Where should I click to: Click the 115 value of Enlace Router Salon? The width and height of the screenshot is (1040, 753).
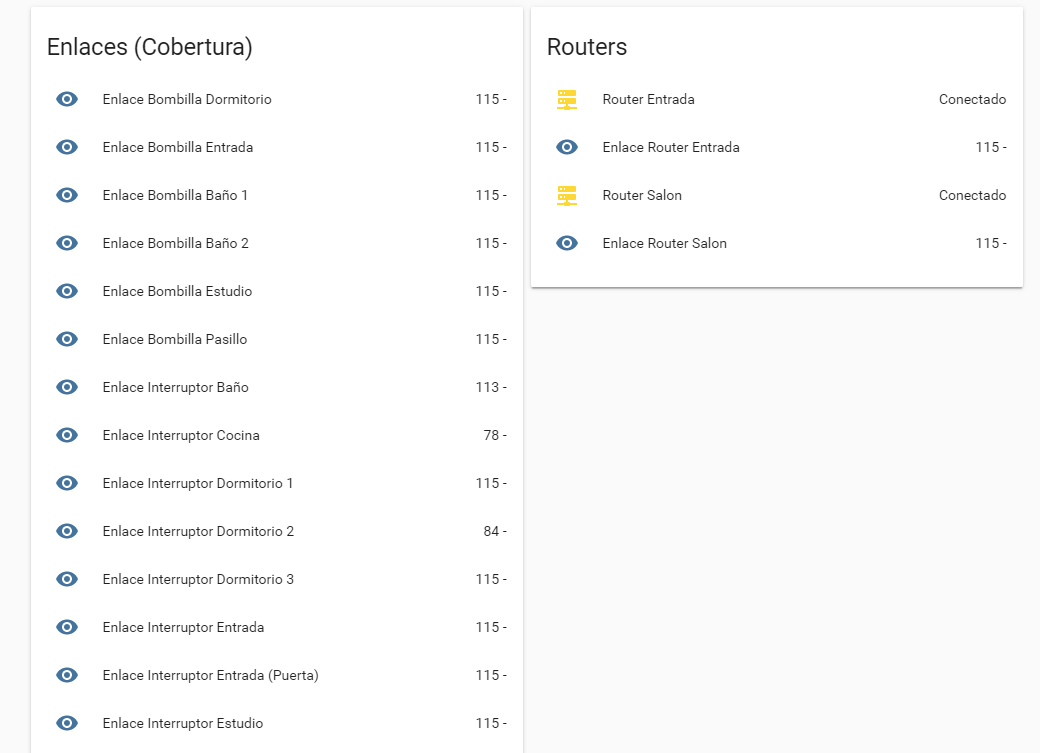coord(991,243)
